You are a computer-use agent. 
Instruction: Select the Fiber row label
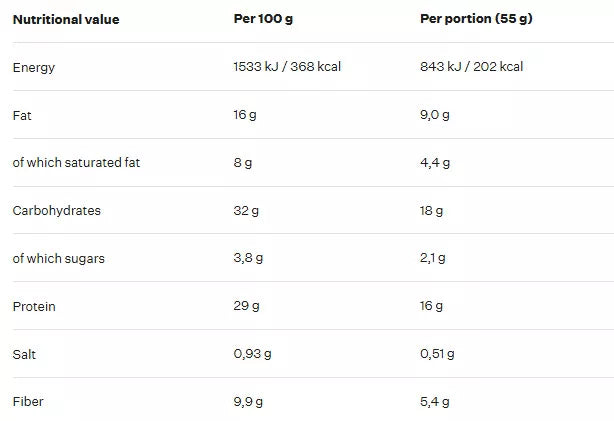point(28,402)
